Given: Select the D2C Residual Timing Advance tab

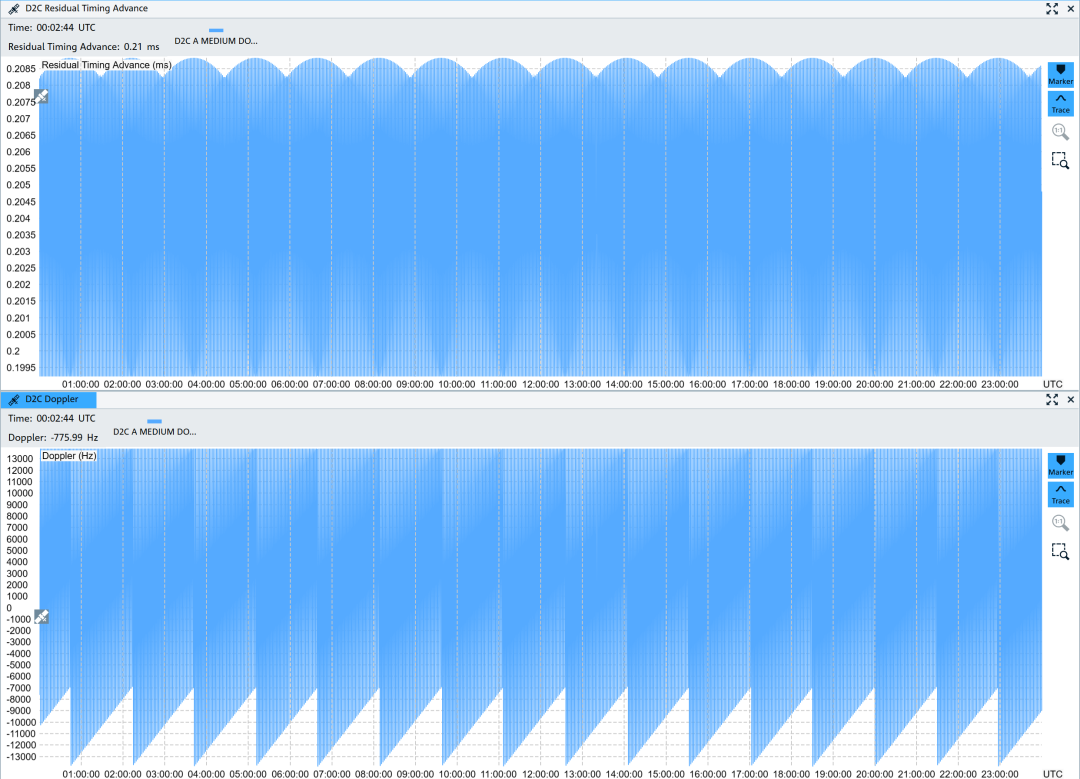Looking at the screenshot, I should 76,8.
